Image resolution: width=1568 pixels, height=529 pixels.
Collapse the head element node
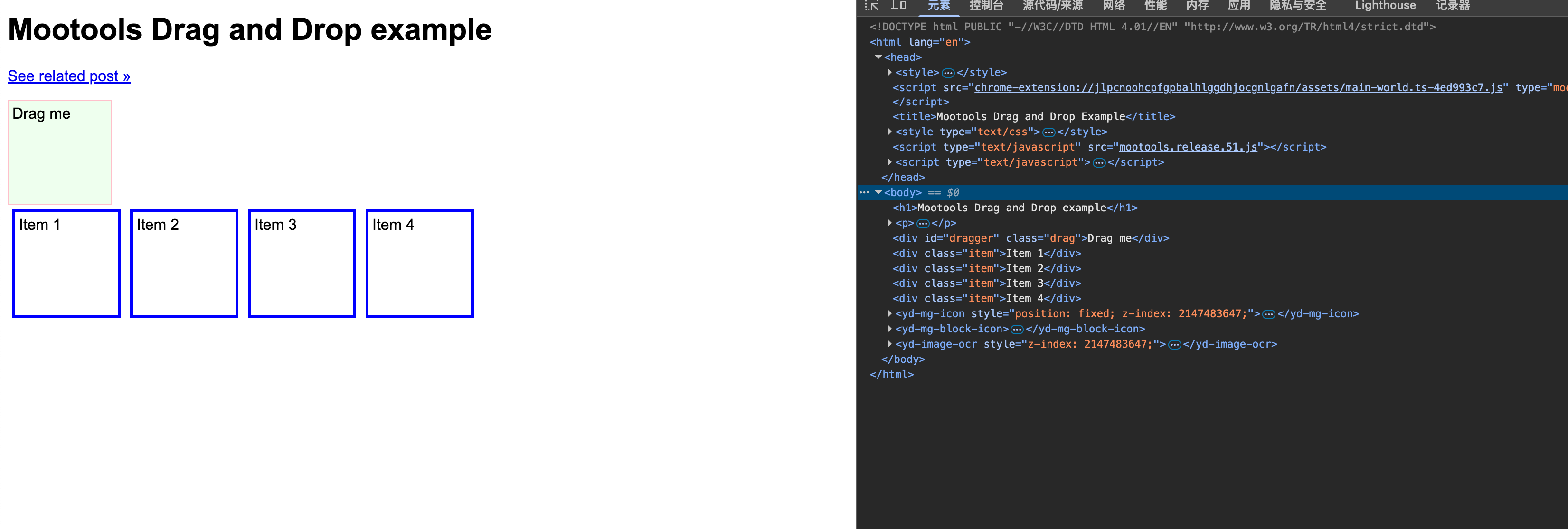coord(878,57)
